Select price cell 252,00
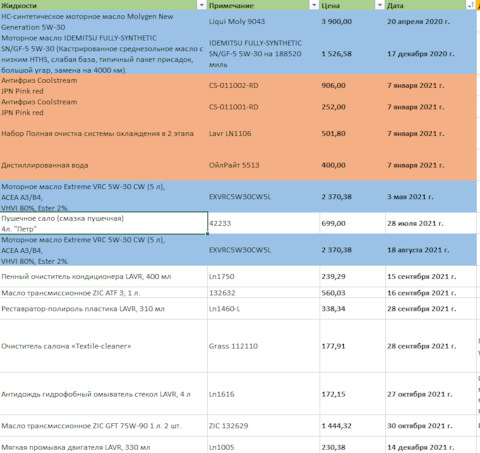 352,107
